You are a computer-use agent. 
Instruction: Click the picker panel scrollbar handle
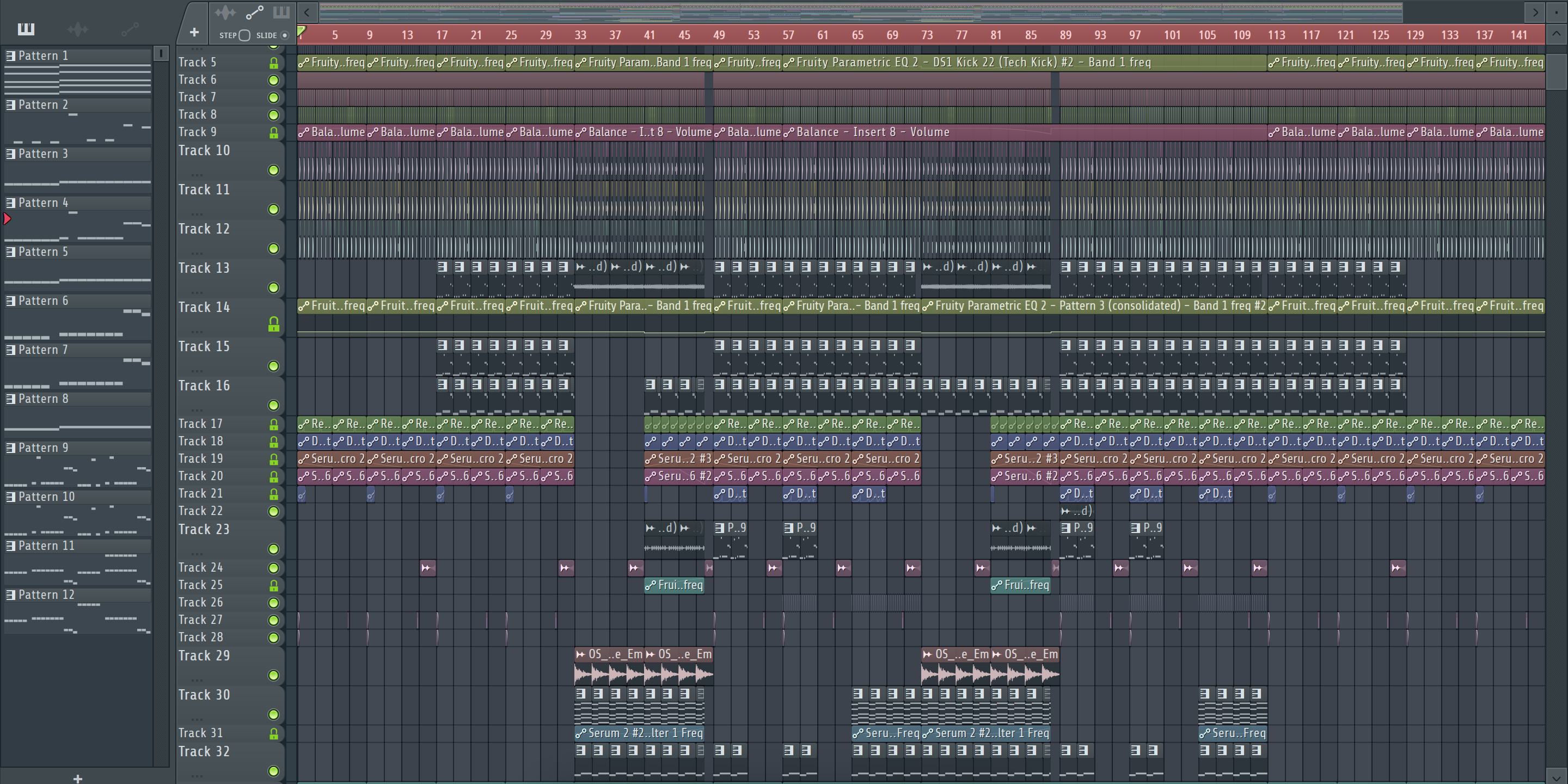click(161, 53)
